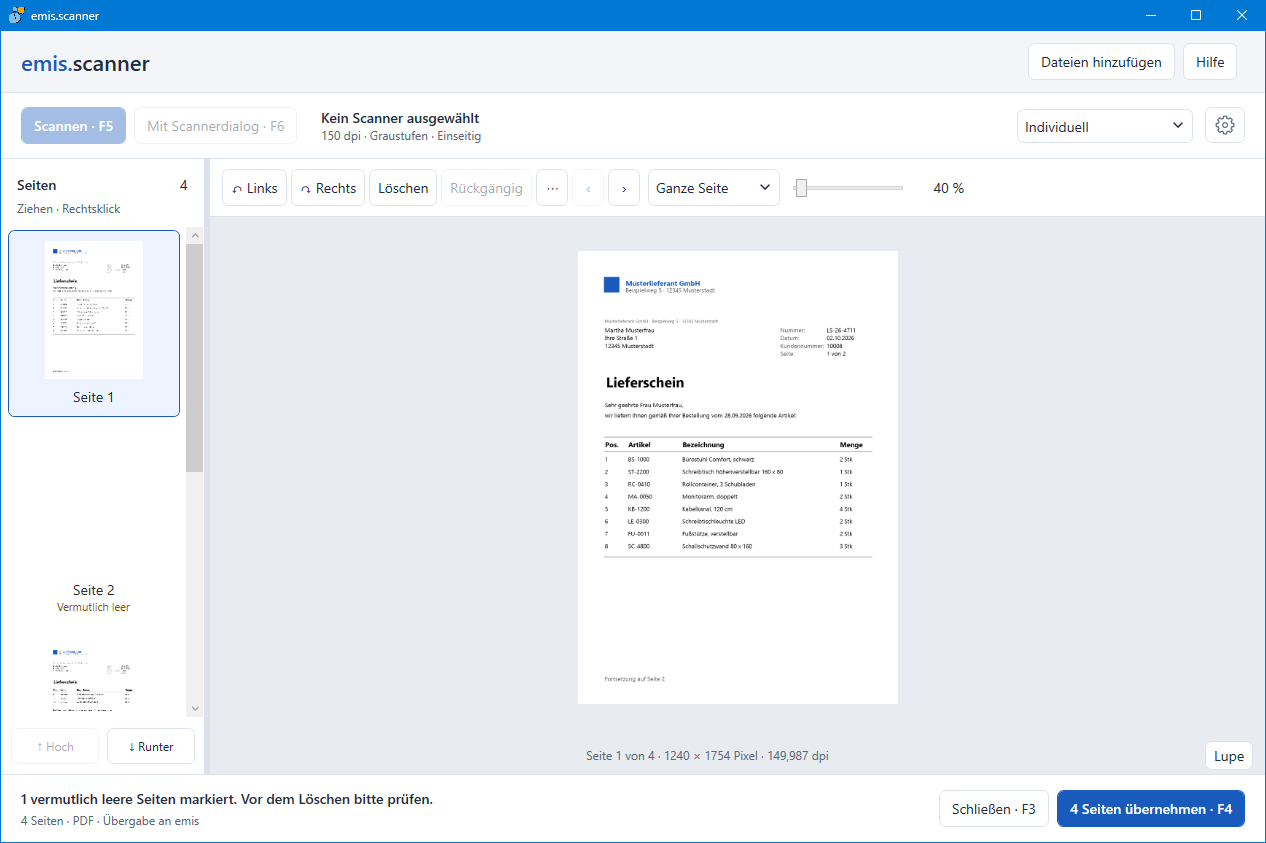Select the Seite 1 thumbnail

[94, 323]
